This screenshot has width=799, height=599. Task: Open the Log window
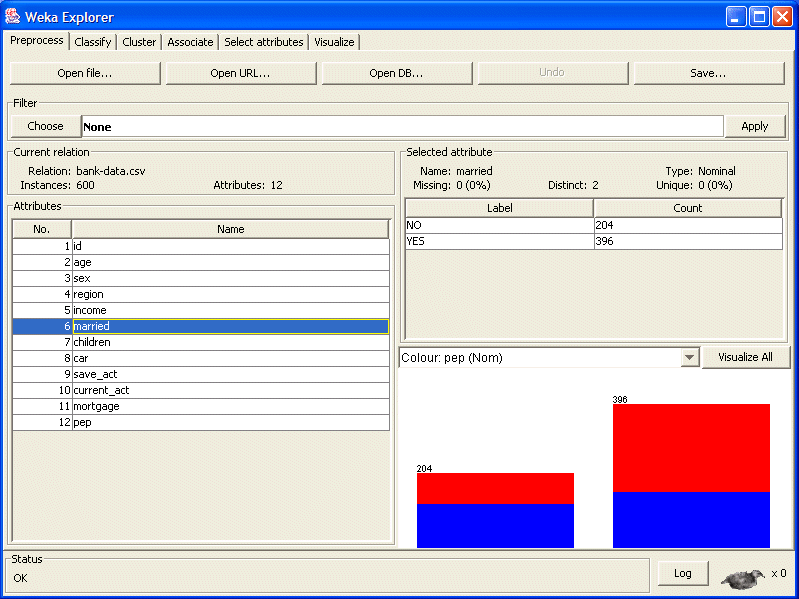(x=683, y=573)
